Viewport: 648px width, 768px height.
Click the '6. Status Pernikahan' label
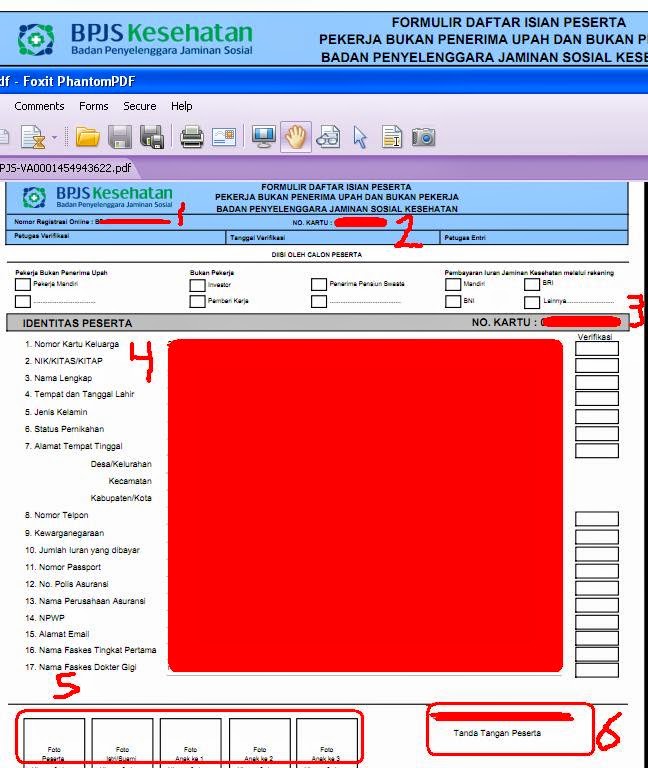[x=64, y=429]
